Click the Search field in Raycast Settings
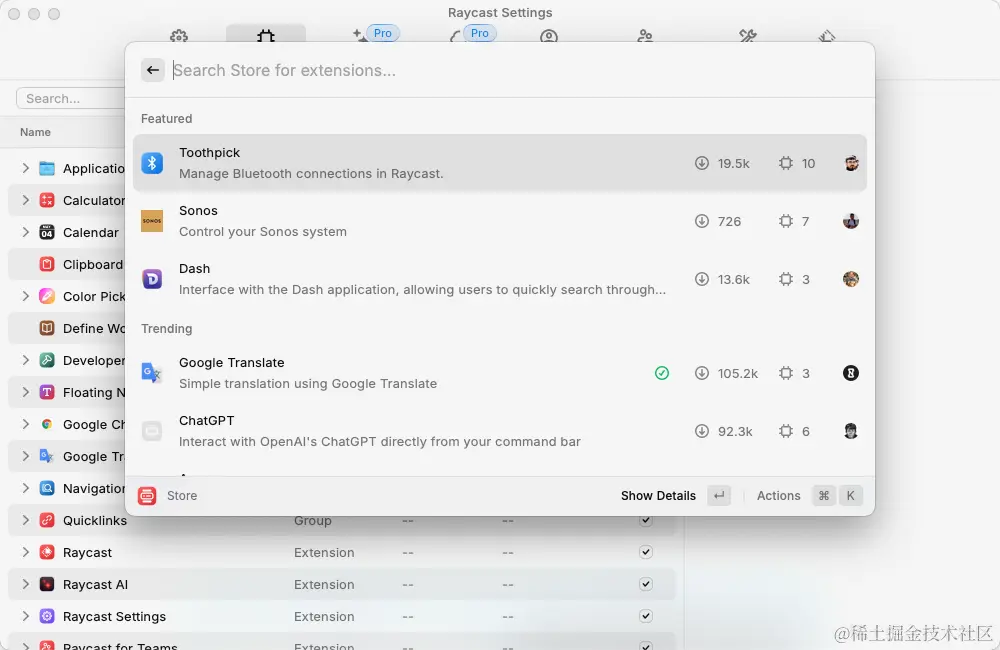1000x650 pixels. click(x=71, y=98)
